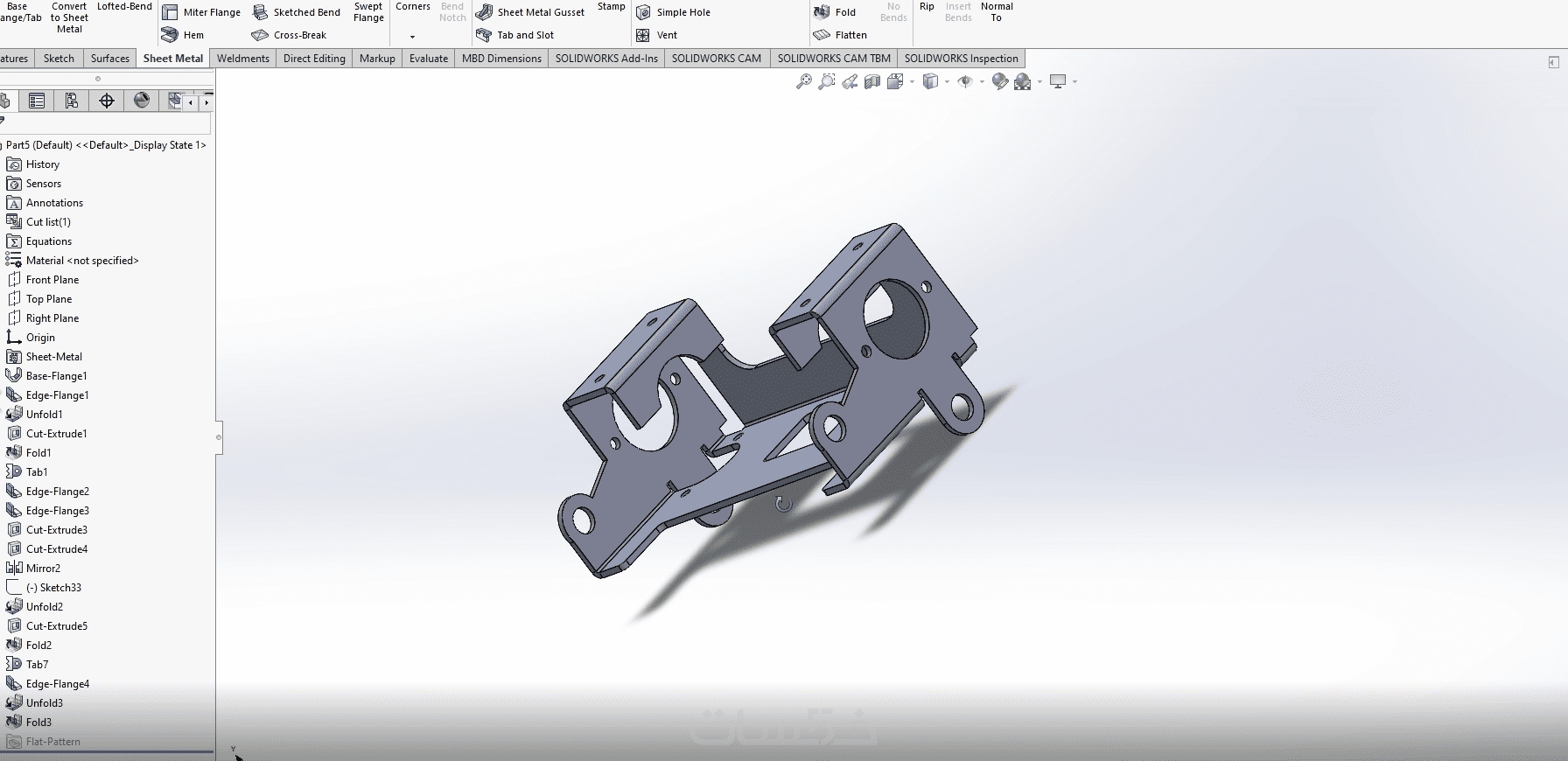Activate the Cross-Break tool

click(x=289, y=35)
